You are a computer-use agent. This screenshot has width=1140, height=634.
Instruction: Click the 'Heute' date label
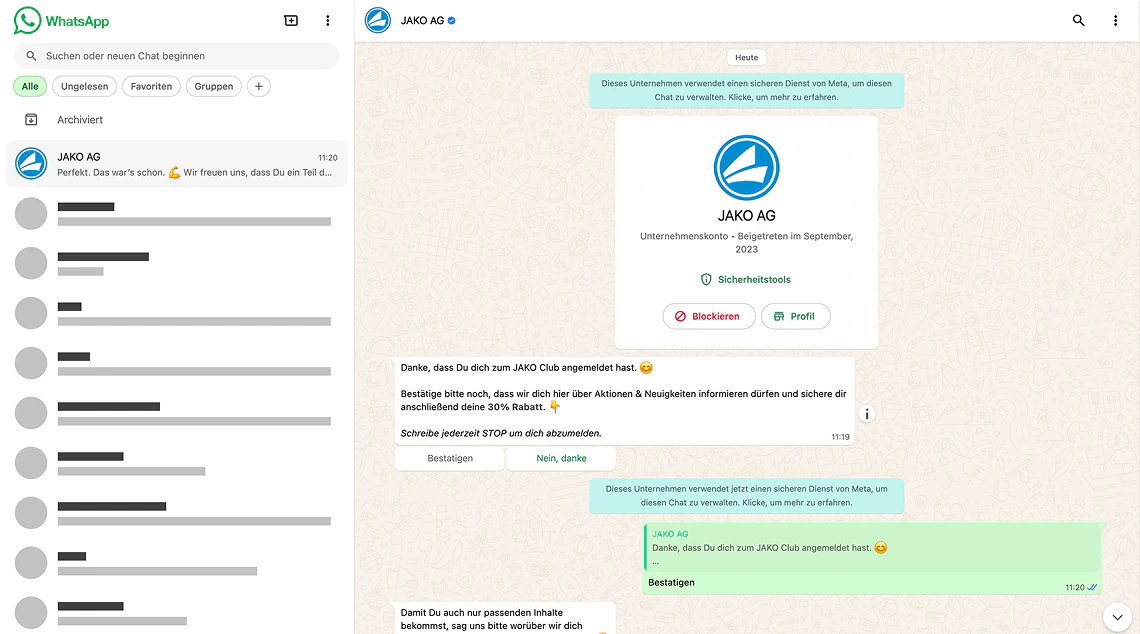pyautogui.click(x=747, y=57)
